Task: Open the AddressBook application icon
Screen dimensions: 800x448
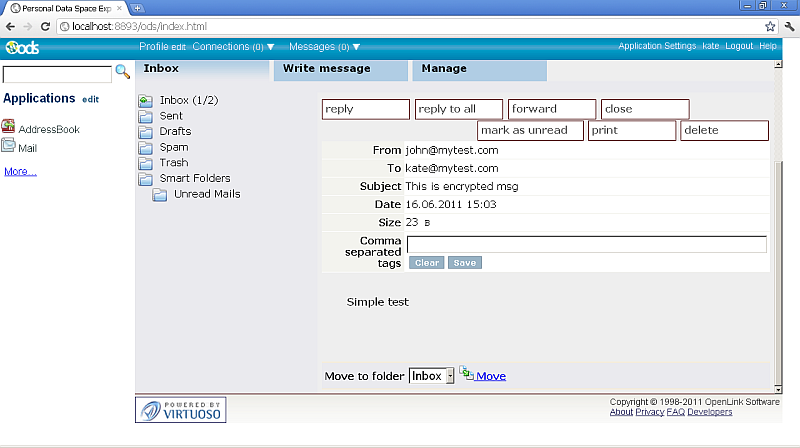Action: pyautogui.click(x=8, y=127)
